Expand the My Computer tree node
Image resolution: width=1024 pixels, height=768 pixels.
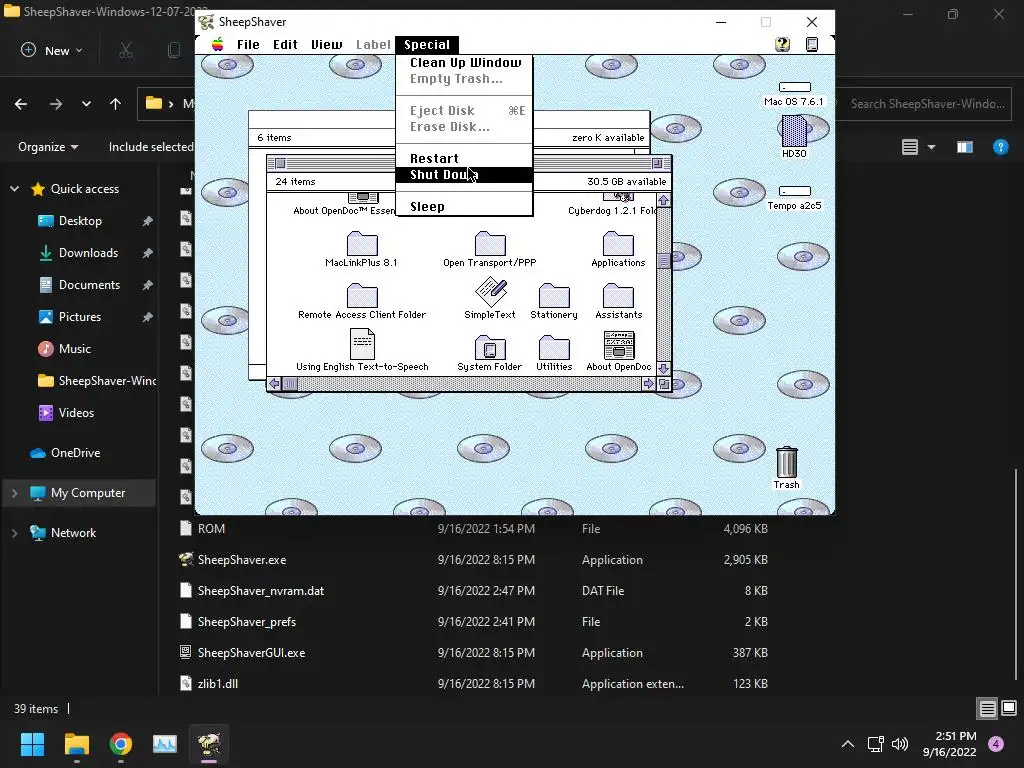click(x=14, y=493)
